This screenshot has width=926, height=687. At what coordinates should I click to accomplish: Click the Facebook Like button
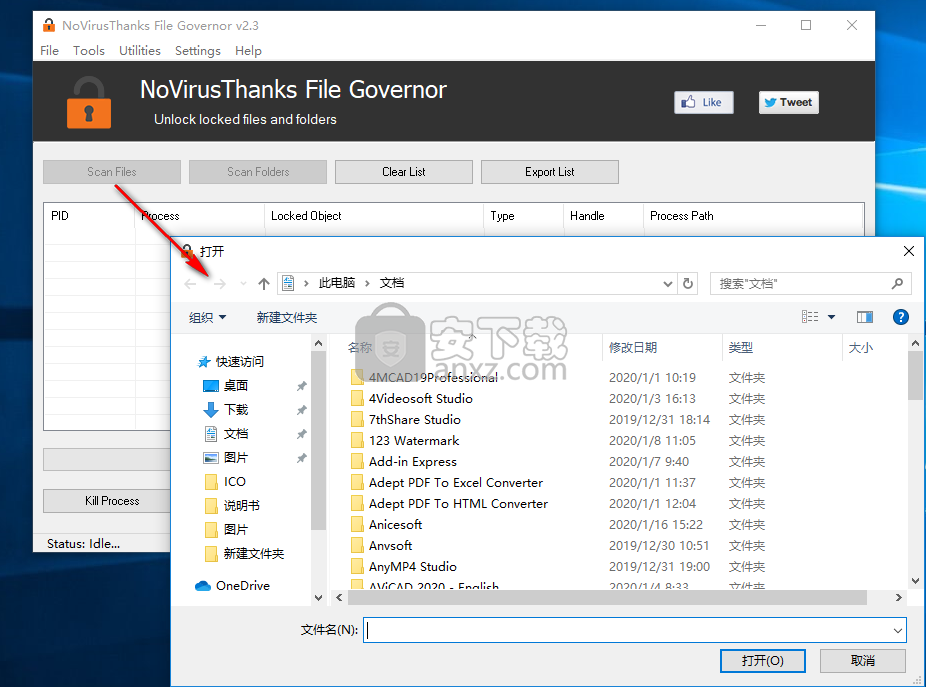click(703, 102)
